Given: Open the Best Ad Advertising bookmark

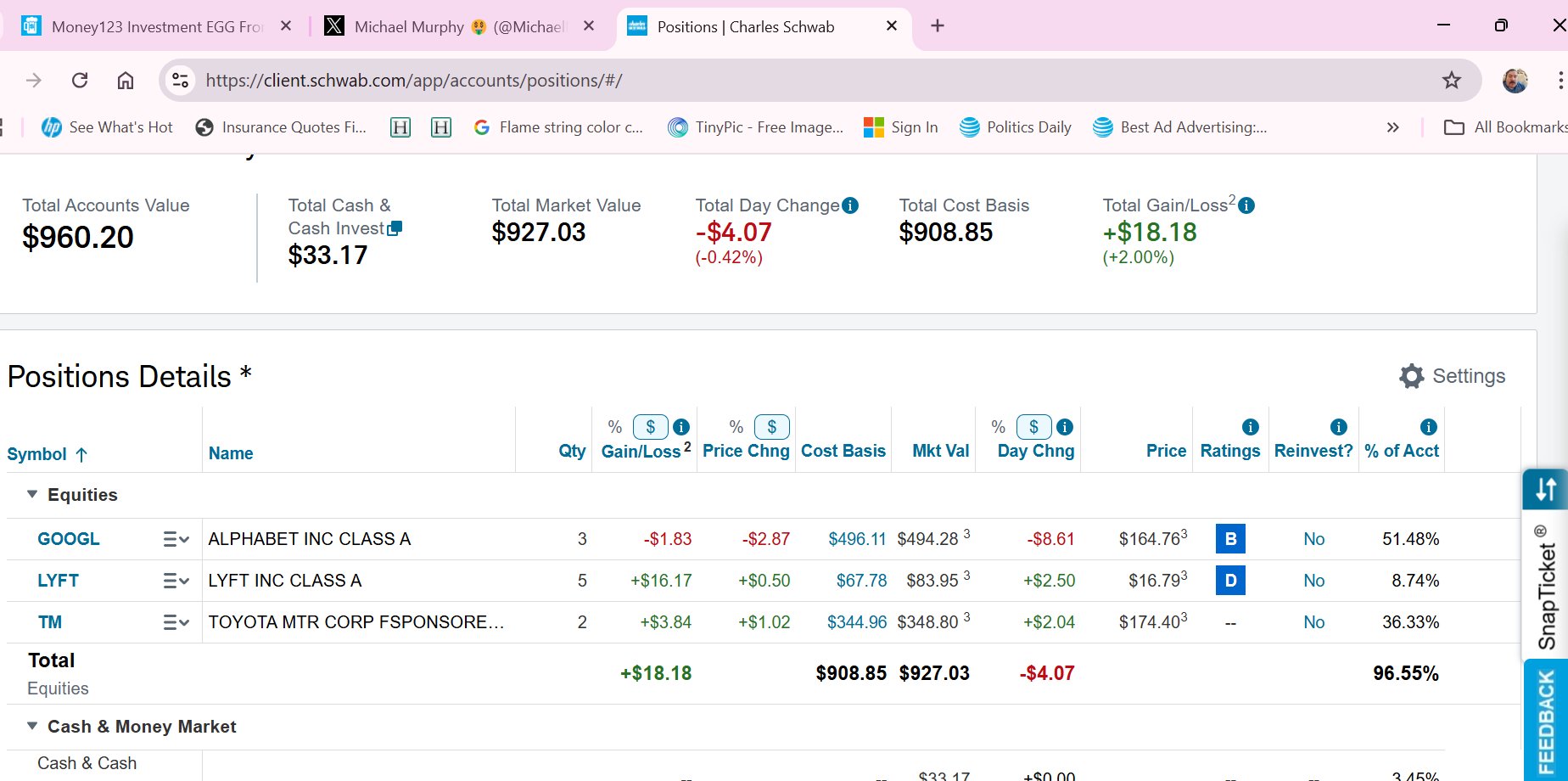Looking at the screenshot, I should [x=1180, y=127].
